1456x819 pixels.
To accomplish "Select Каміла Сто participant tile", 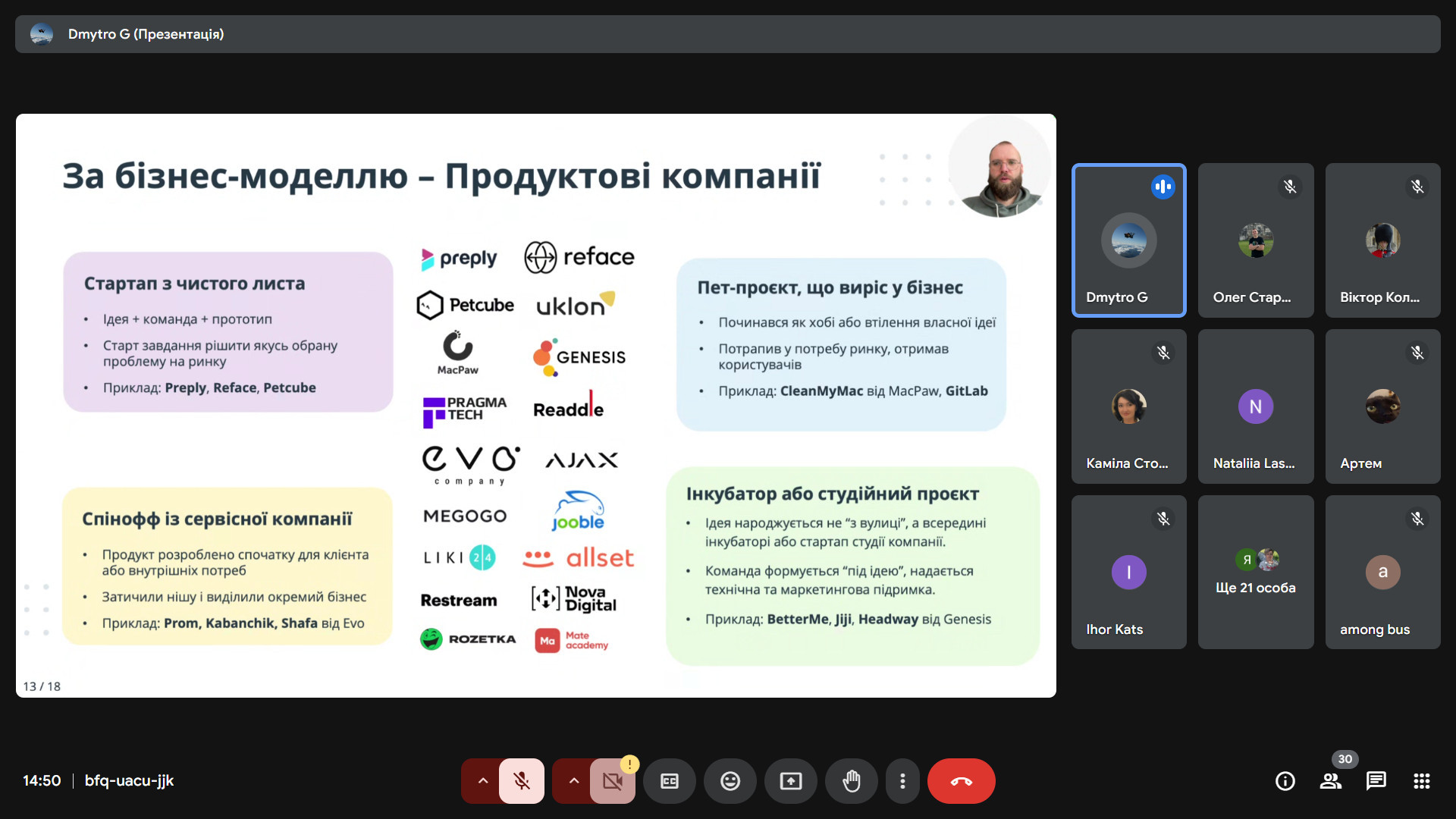I will point(1128,406).
